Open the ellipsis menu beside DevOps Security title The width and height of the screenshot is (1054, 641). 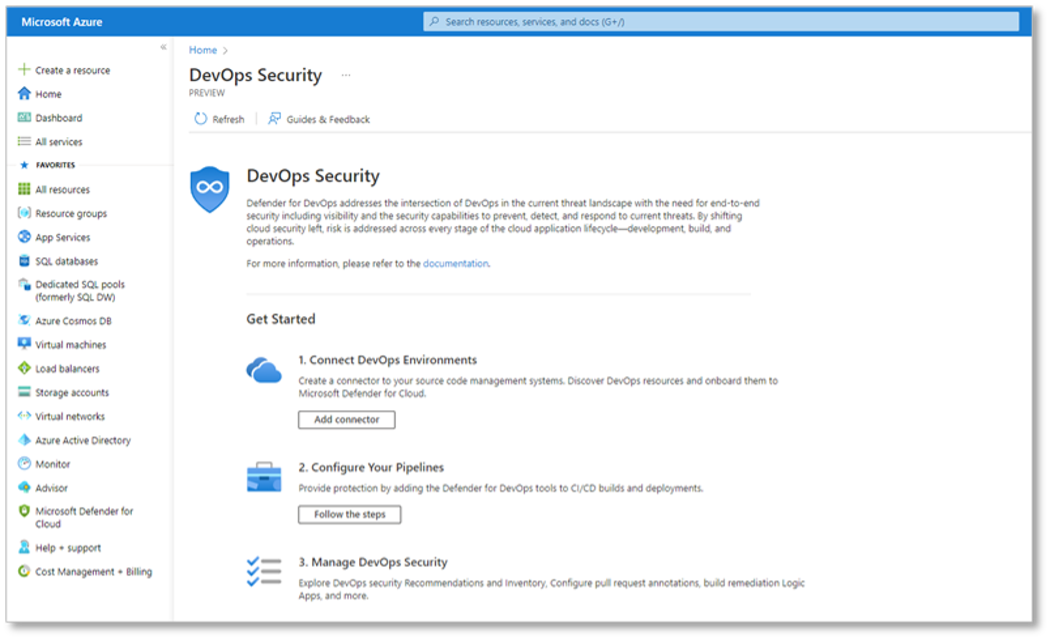(346, 75)
